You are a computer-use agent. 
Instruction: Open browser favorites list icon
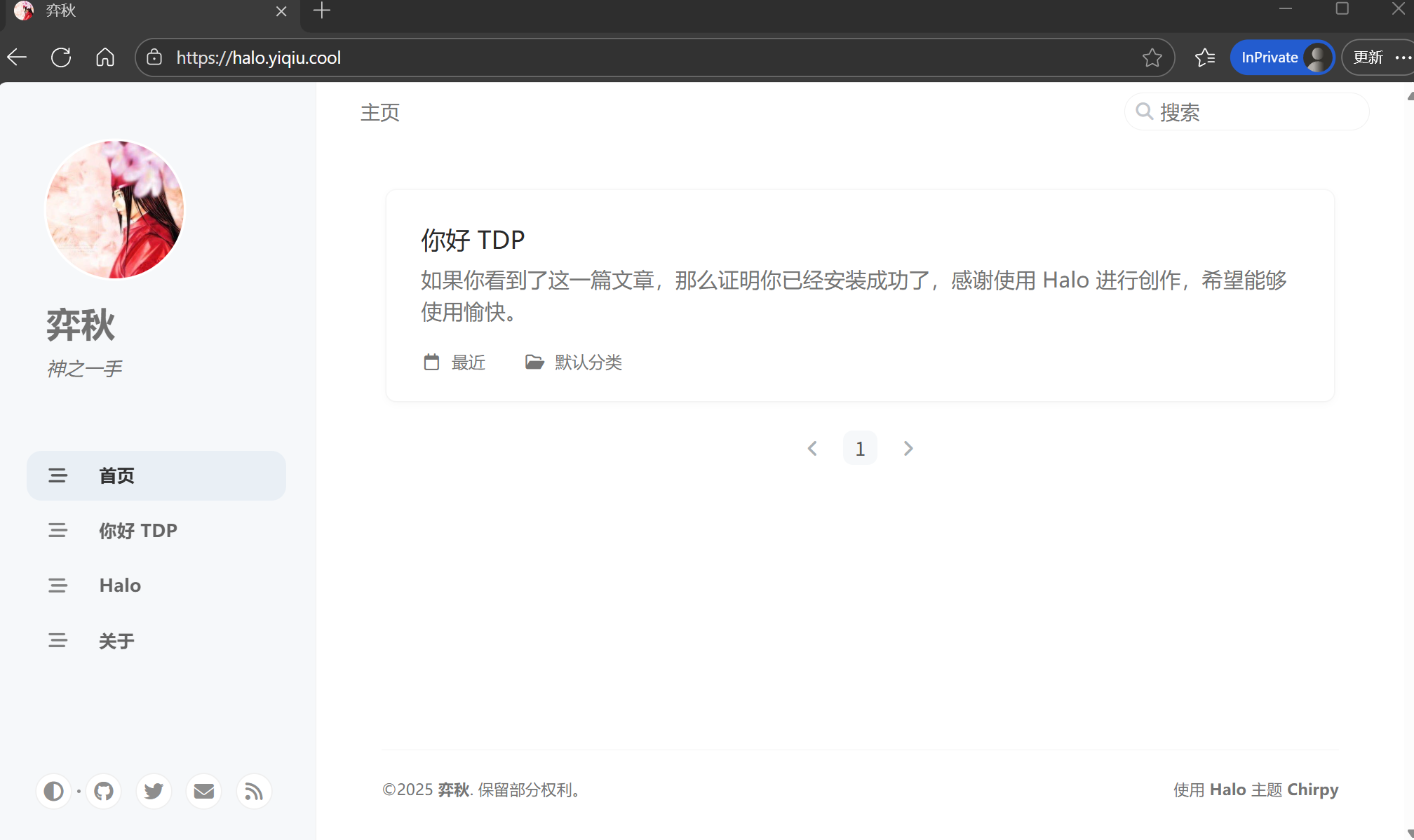1205,57
